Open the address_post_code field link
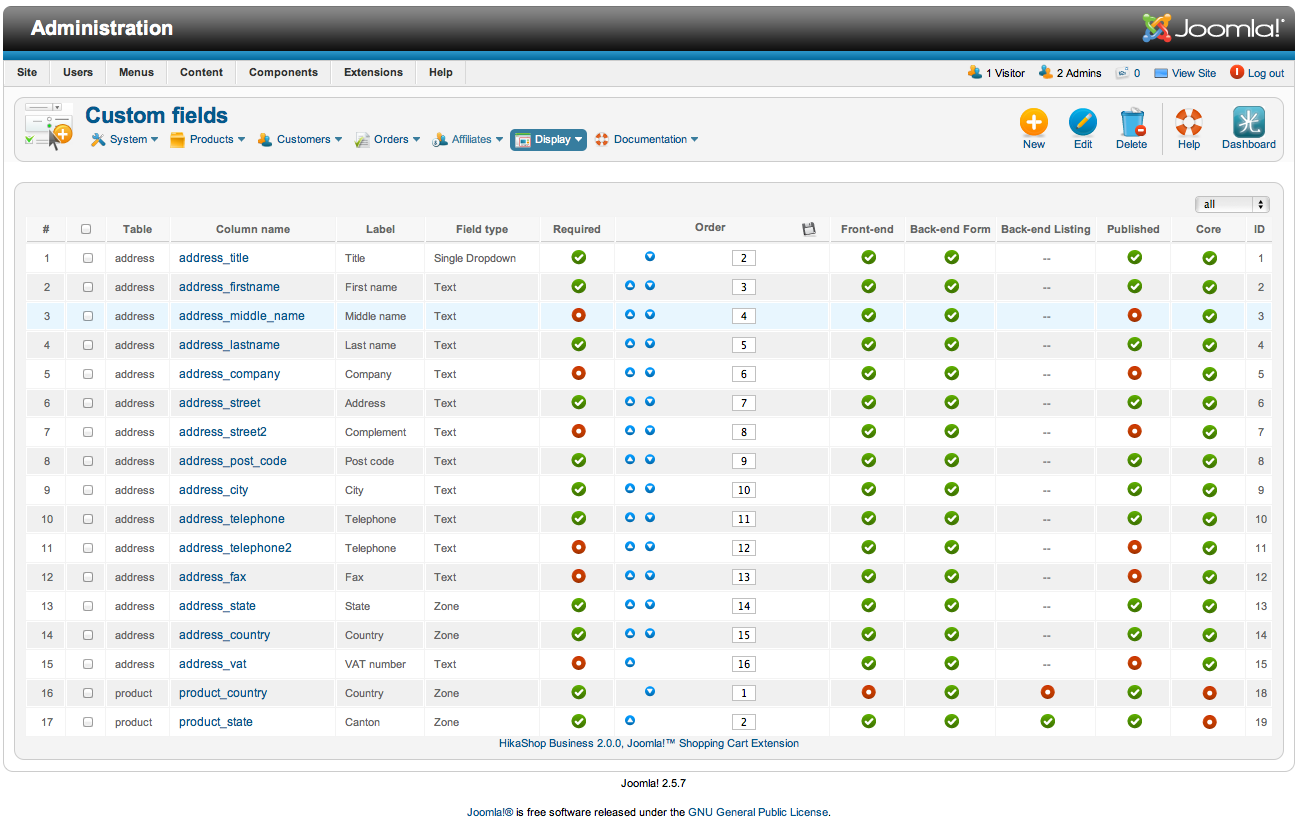The width and height of the screenshot is (1304, 829). pyautogui.click(x=233, y=461)
